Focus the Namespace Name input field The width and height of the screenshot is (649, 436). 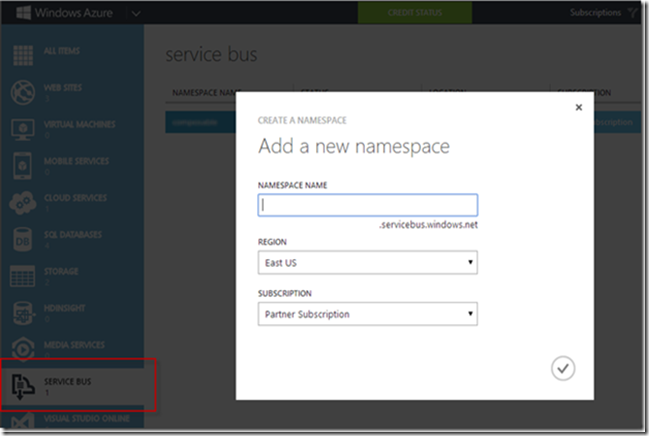point(368,205)
